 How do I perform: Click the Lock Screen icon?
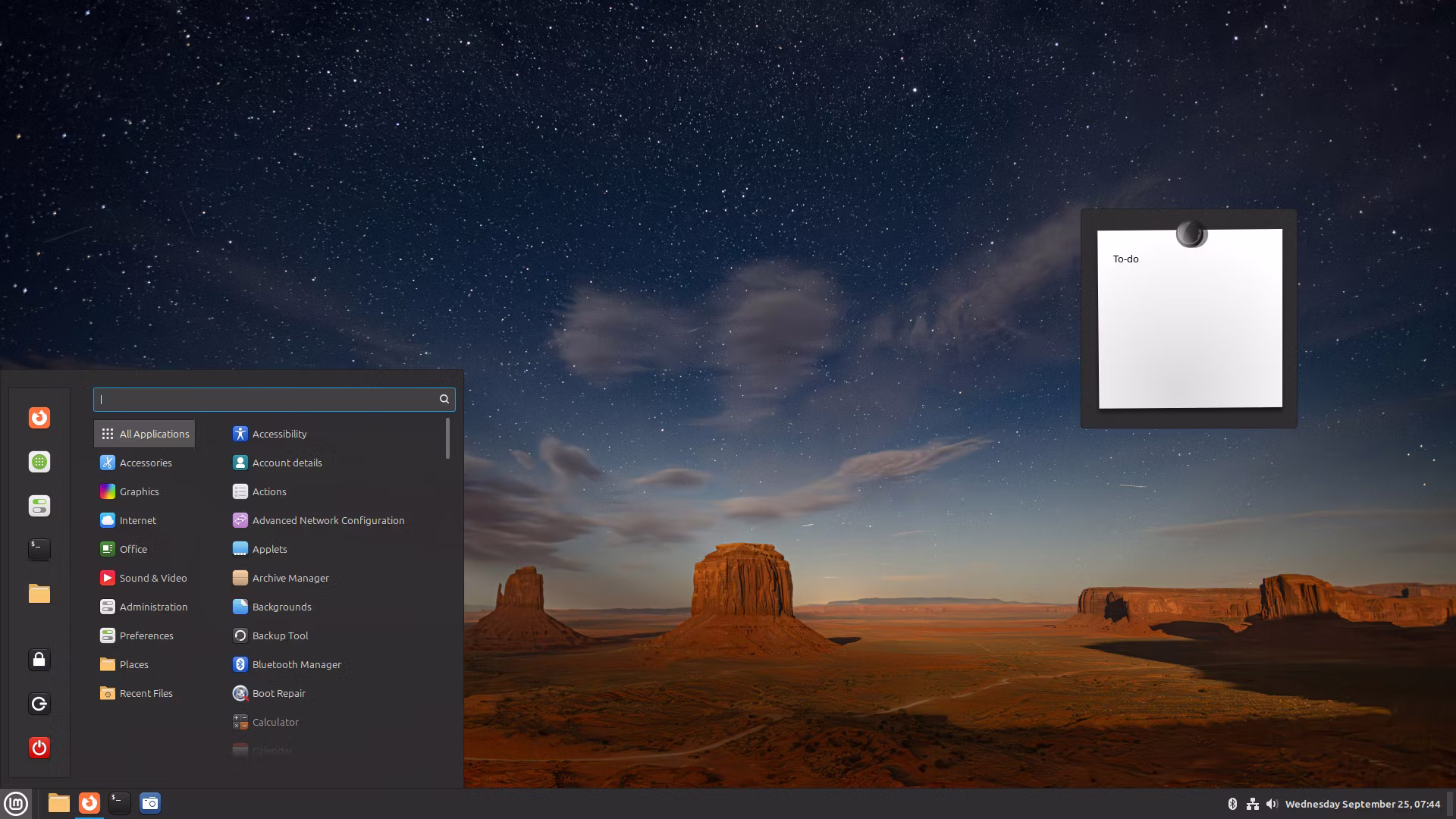pos(39,660)
